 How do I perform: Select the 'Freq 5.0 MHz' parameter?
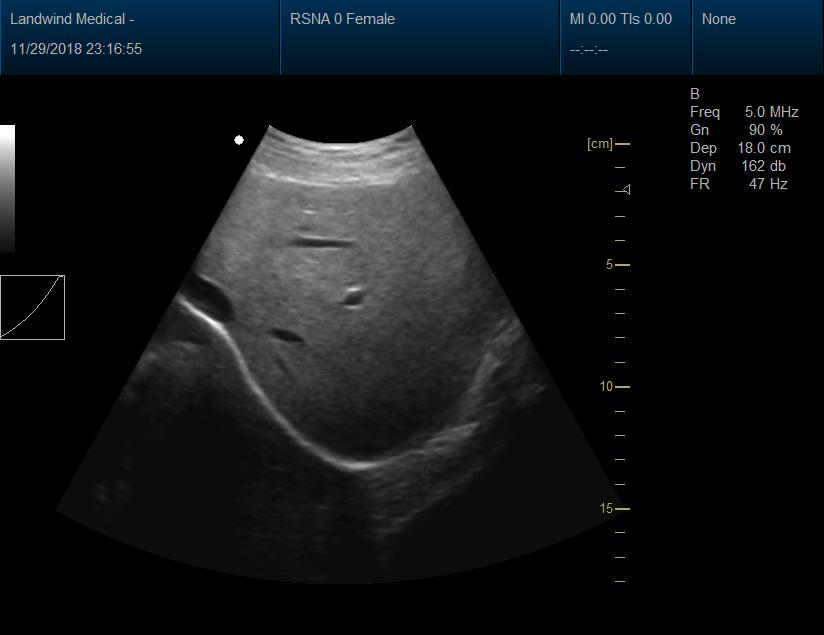click(744, 112)
